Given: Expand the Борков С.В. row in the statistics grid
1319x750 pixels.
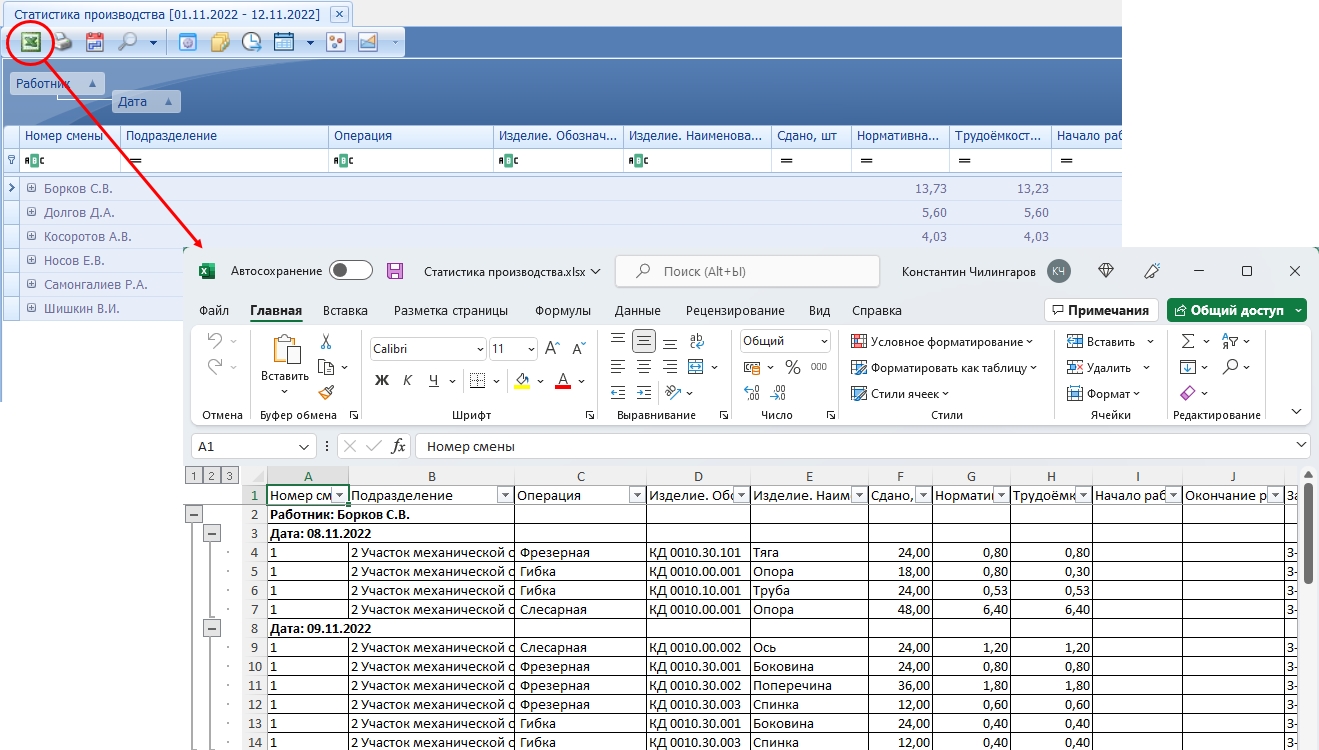Looking at the screenshot, I should [x=32, y=188].
